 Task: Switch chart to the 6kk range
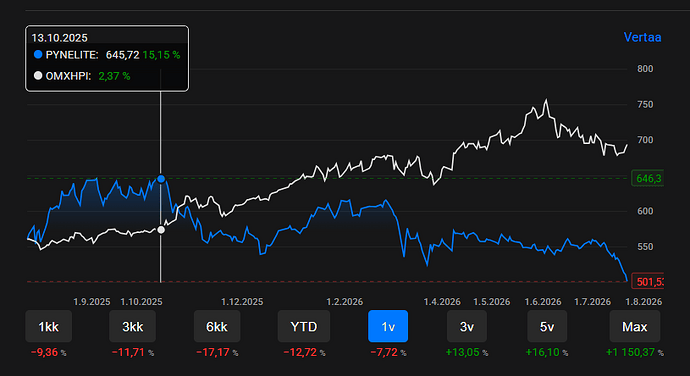217,326
